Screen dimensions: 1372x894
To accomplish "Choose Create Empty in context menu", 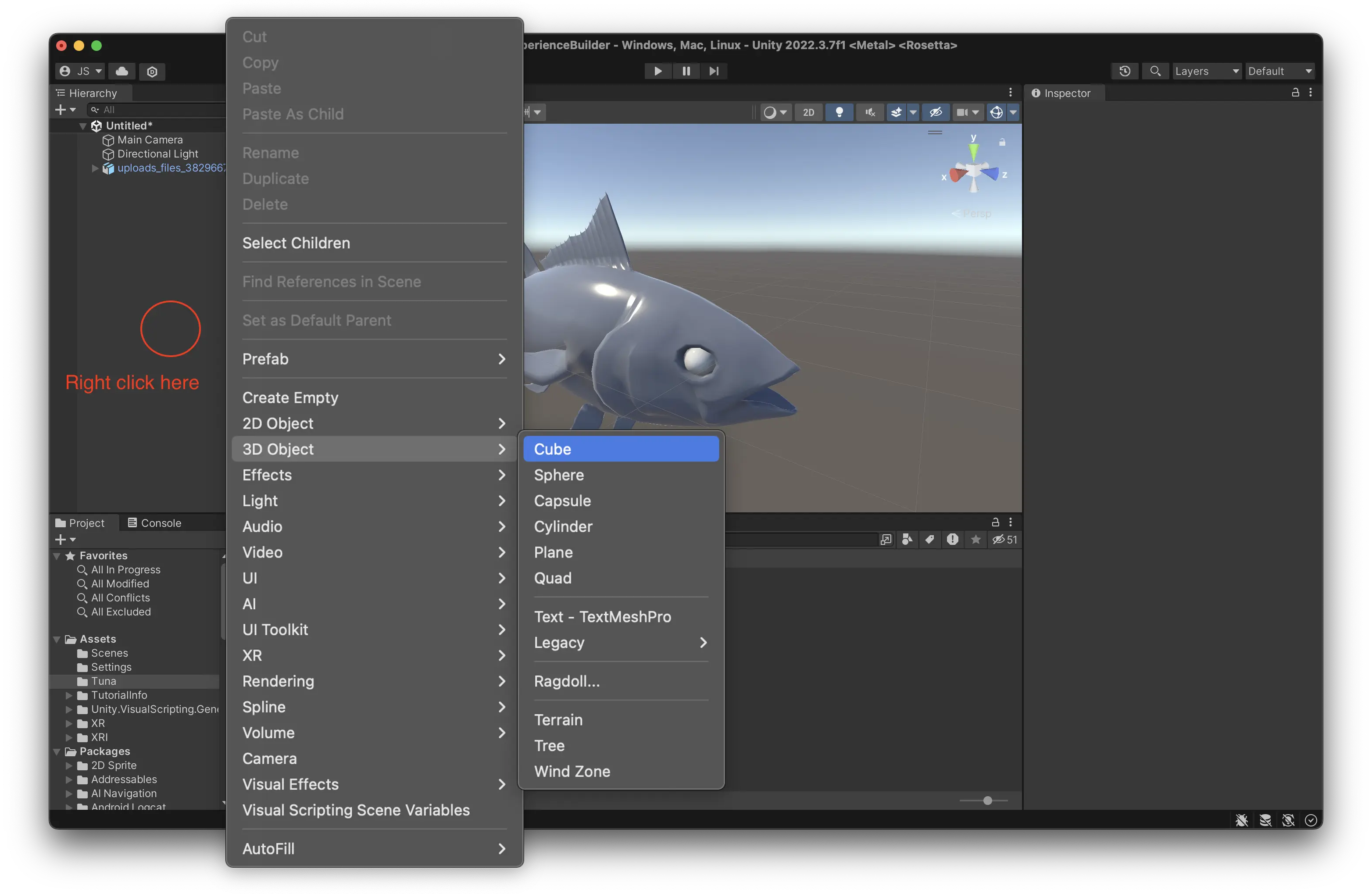I will (x=290, y=398).
